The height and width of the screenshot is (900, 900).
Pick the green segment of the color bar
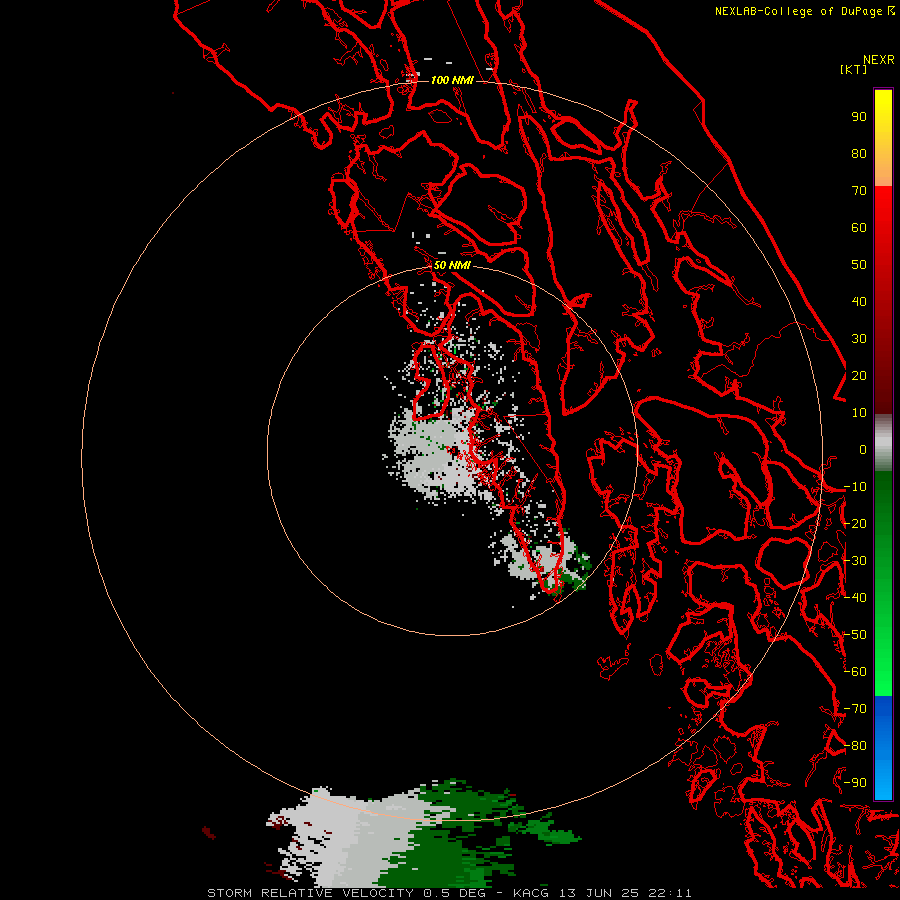pyautogui.click(x=883, y=583)
